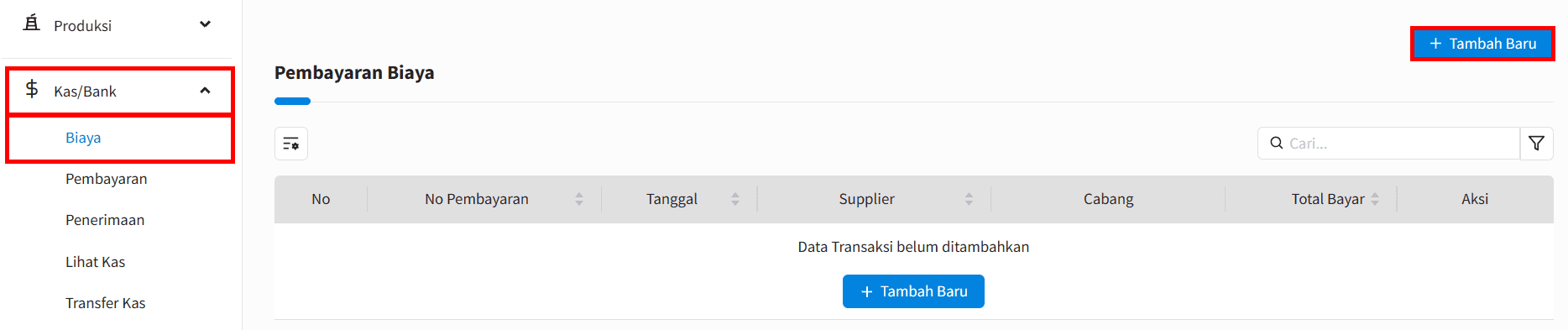Open Lihat Kas page
The width and height of the screenshot is (1568, 330).
coord(95,262)
